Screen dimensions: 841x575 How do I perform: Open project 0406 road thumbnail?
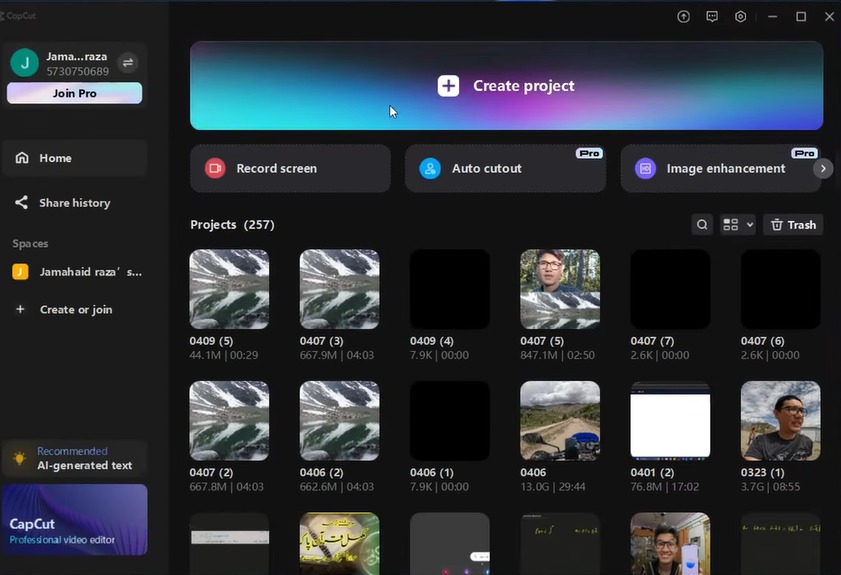(x=560, y=421)
